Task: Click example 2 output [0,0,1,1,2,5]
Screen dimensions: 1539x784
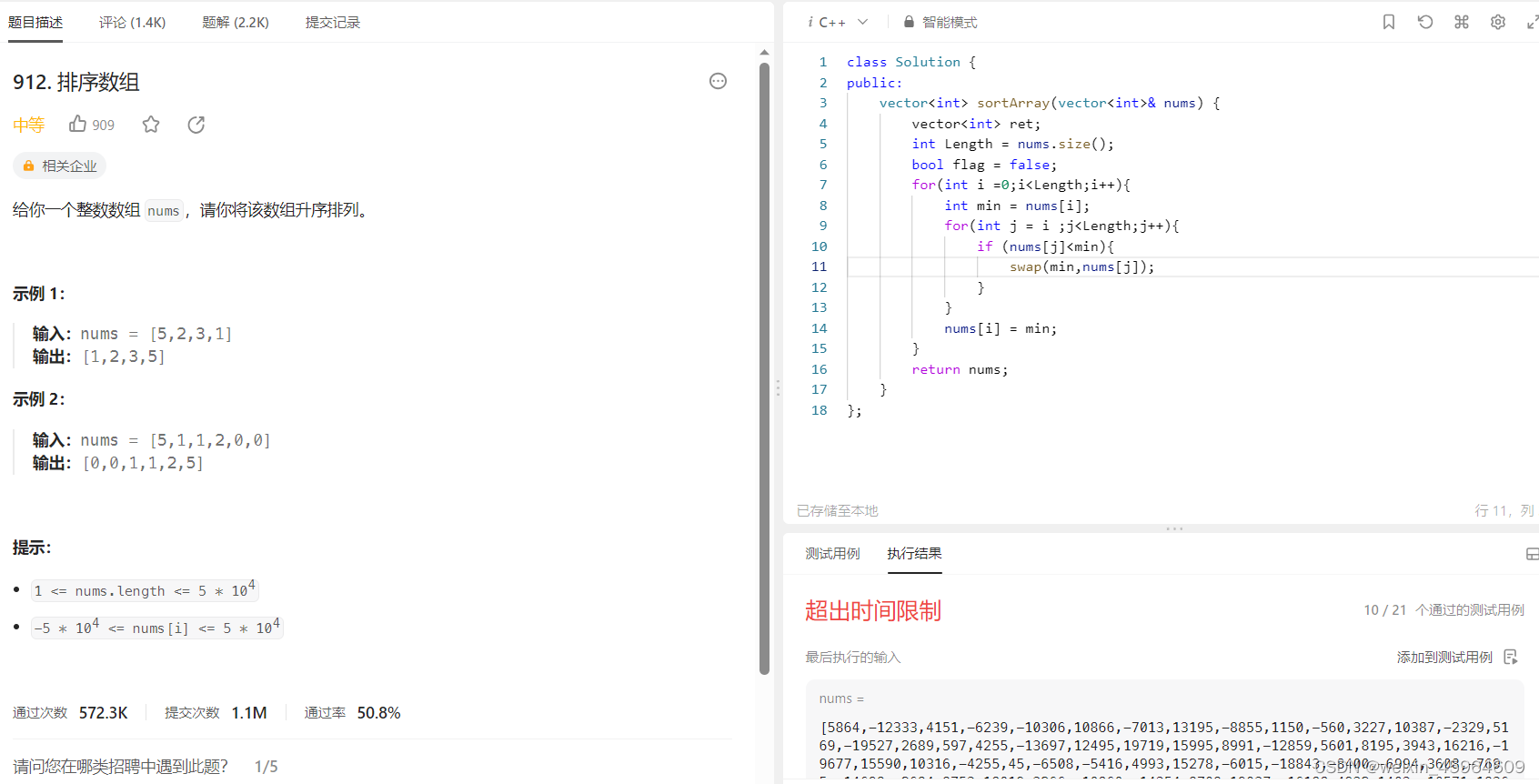Action: pos(143,463)
